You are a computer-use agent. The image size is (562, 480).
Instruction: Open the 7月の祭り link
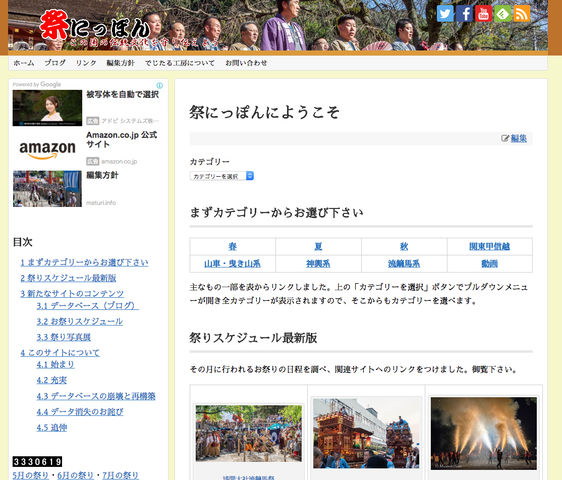[x=120, y=475]
